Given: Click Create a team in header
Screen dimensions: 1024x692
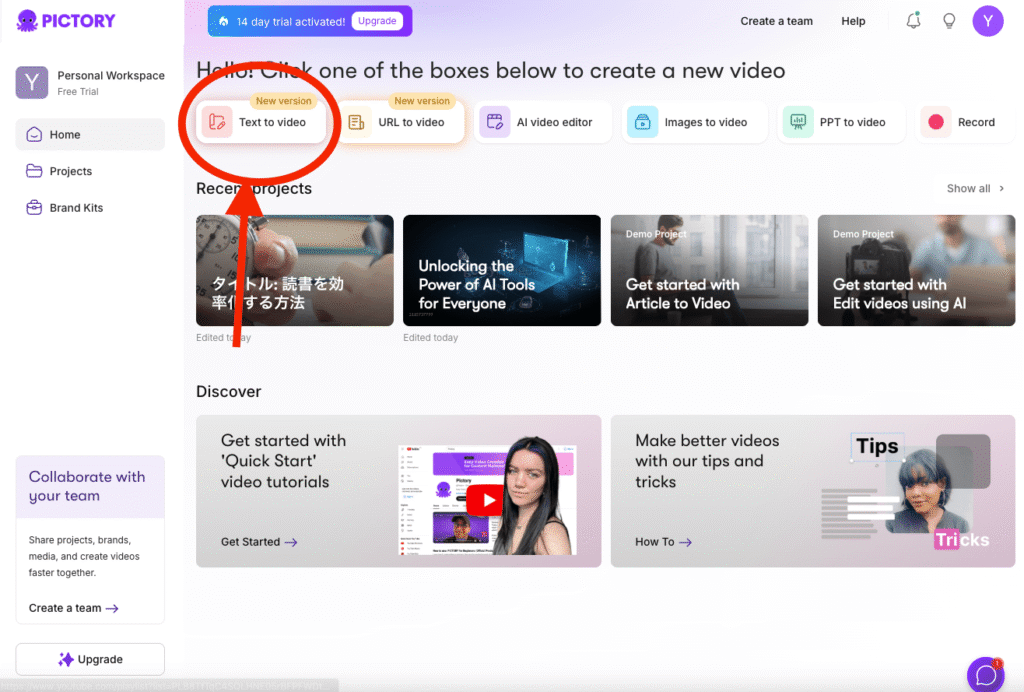Looking at the screenshot, I should pos(776,21).
